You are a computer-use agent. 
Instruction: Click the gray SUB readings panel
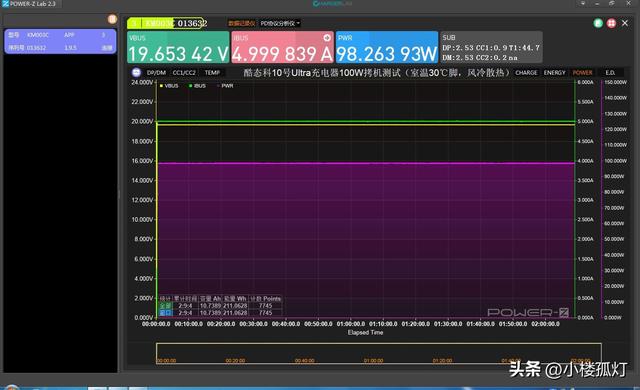pyautogui.click(x=491, y=47)
